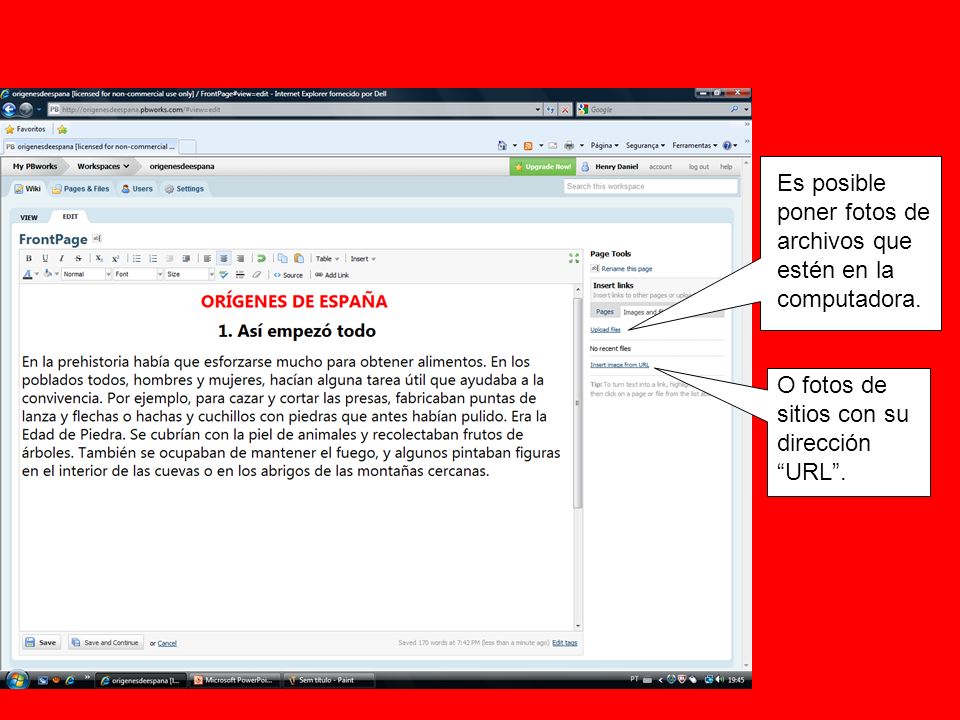Click the copy icon in editor toolbar

(x=282, y=258)
